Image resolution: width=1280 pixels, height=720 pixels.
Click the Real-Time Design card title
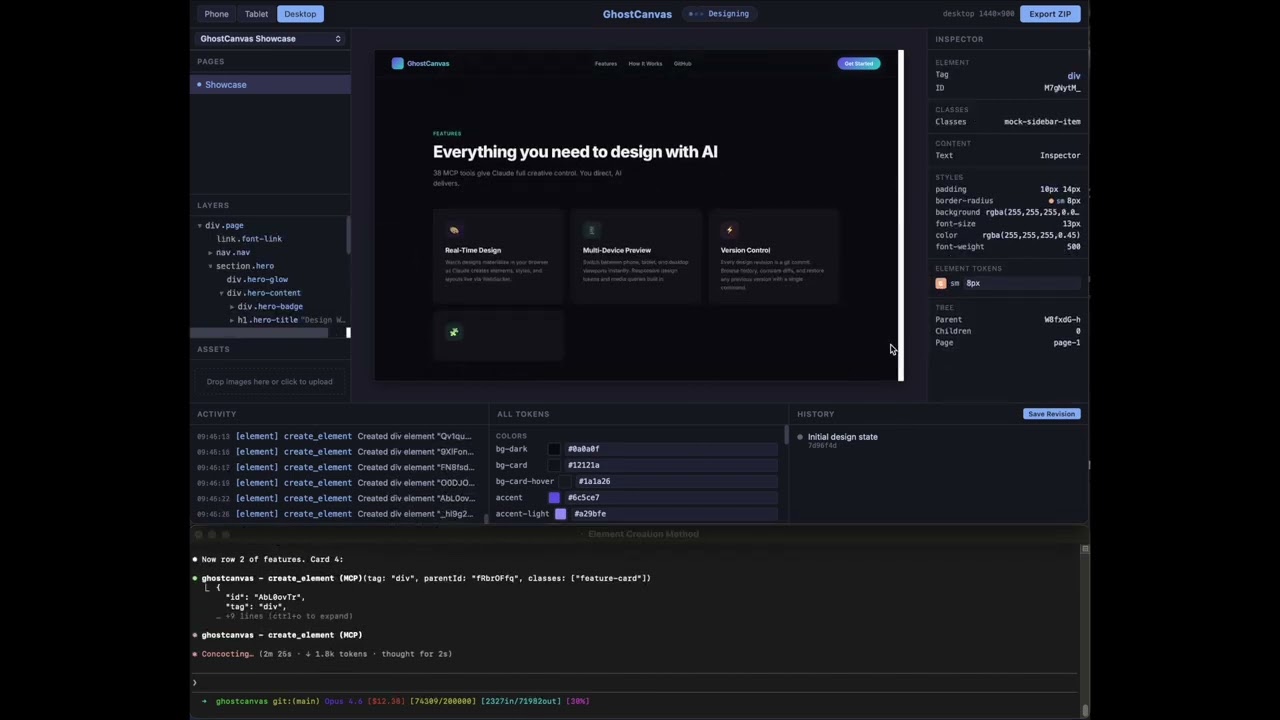(x=473, y=250)
